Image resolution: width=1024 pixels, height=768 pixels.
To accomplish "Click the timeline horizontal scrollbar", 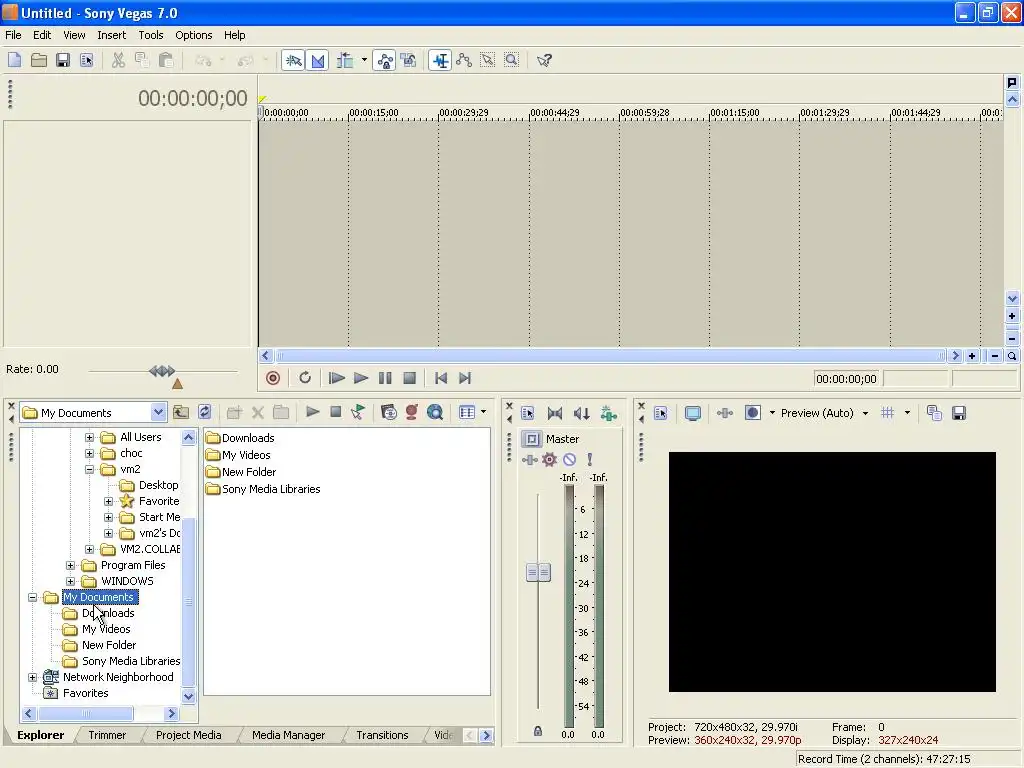I will coord(610,356).
